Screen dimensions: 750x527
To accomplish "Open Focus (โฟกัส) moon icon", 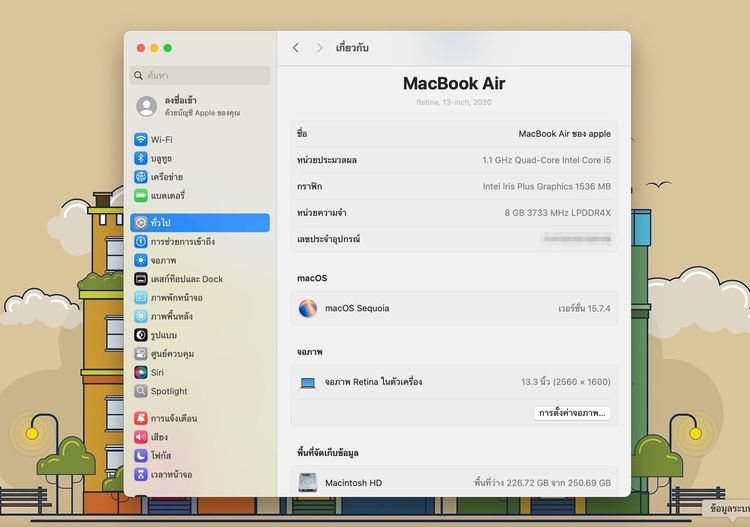I will [x=141, y=455].
